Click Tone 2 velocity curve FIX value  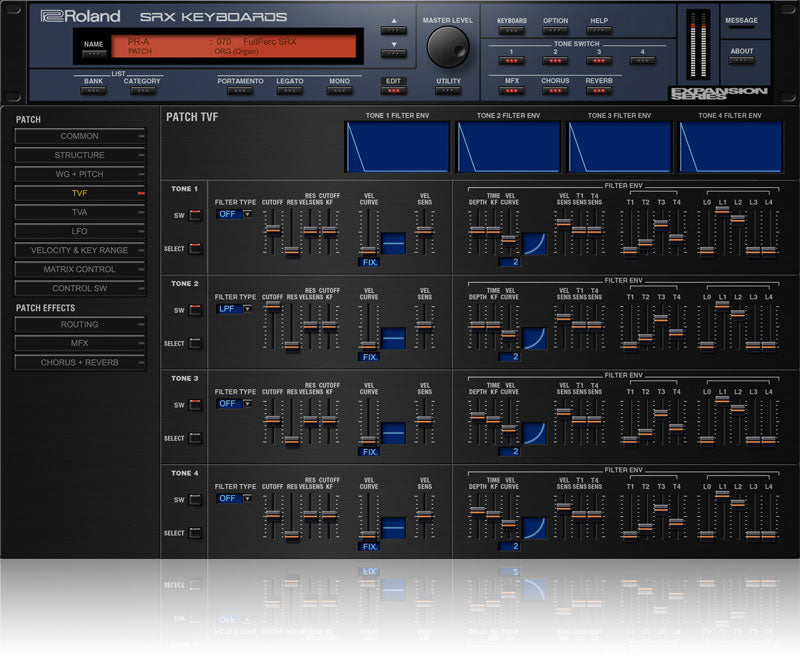point(369,357)
